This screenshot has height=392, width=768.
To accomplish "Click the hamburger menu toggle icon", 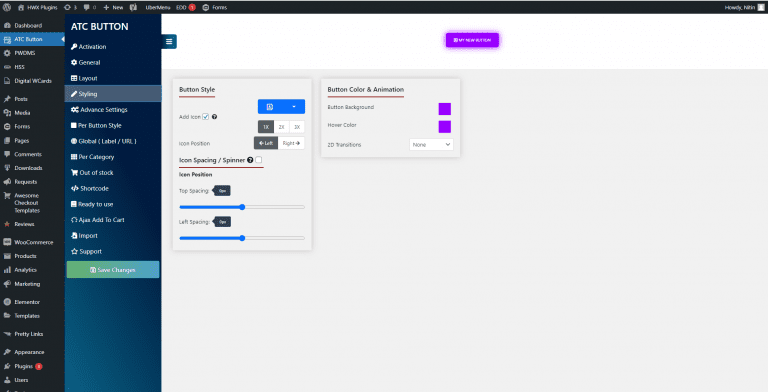I will [x=169, y=42].
